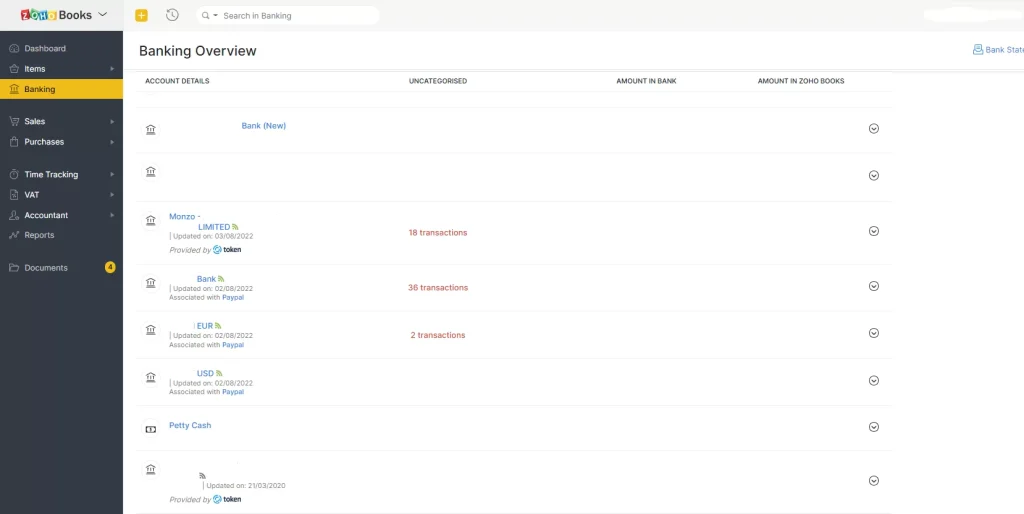Click the Amount in Zoho Books header

point(801,81)
